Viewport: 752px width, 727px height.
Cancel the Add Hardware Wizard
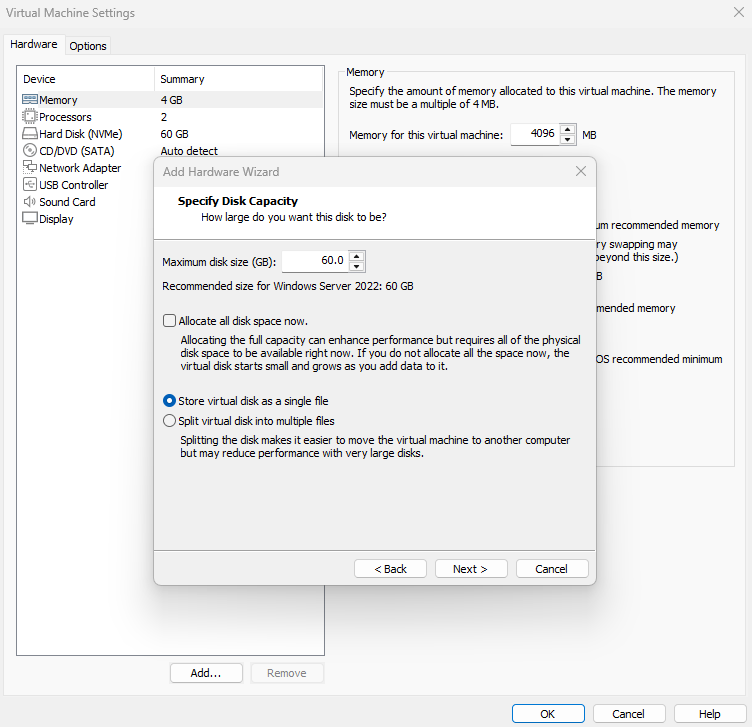tap(552, 569)
